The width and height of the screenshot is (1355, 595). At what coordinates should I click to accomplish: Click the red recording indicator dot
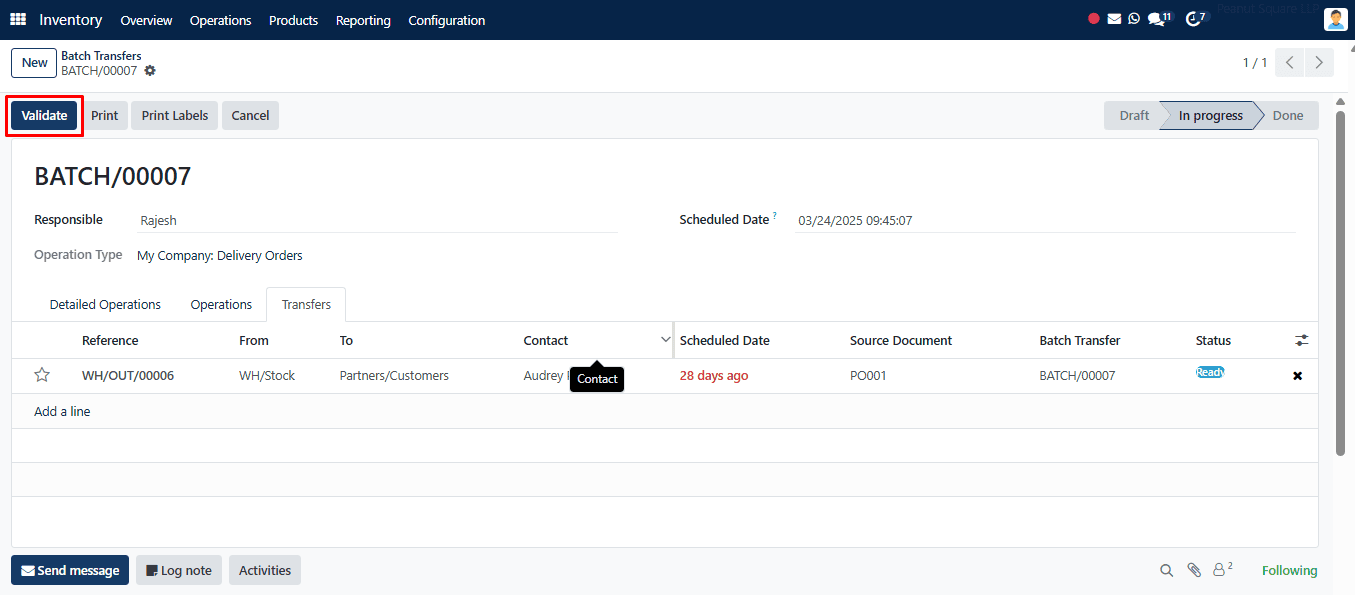(x=1094, y=19)
